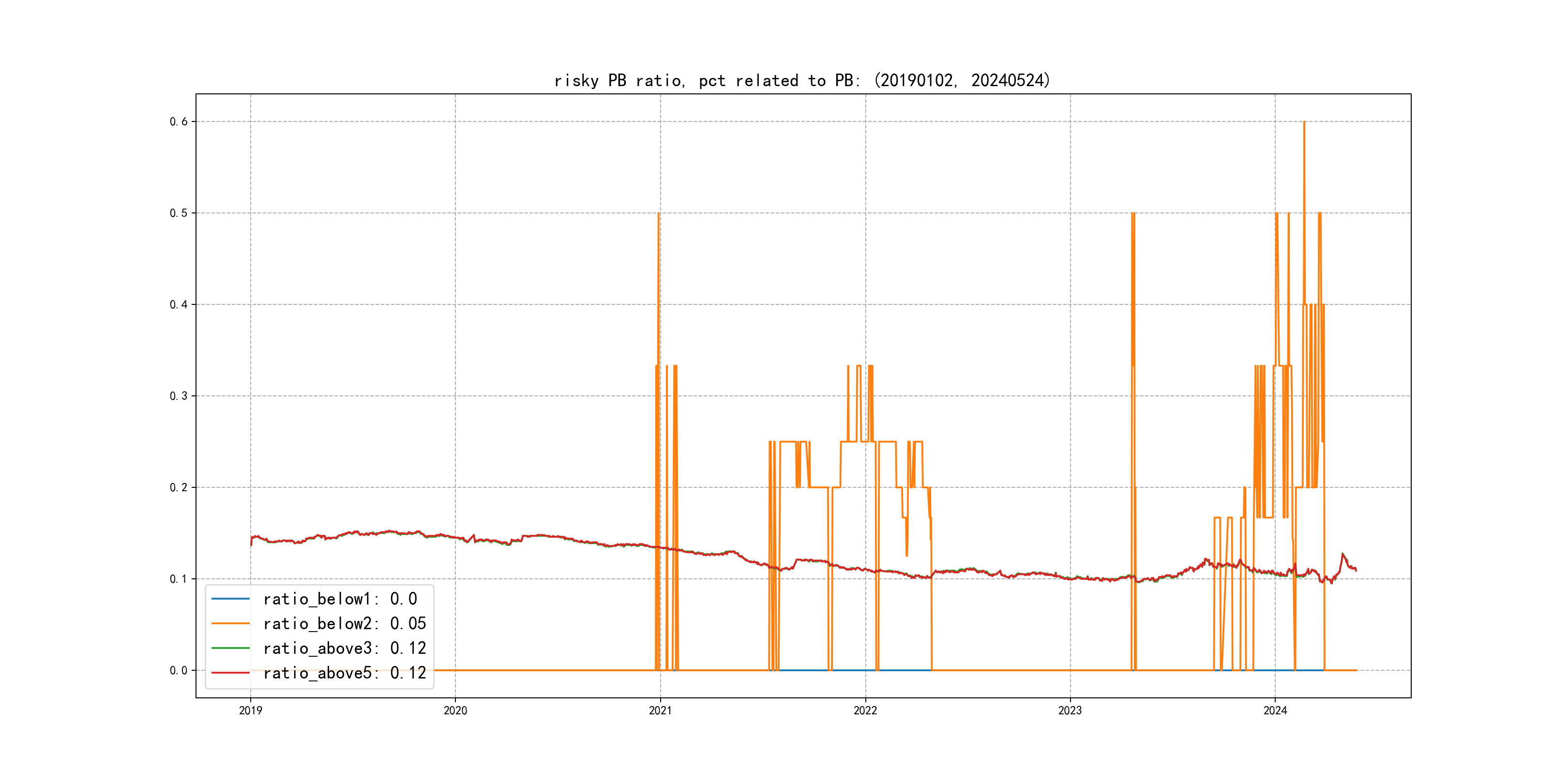Click the 2019 x-axis tick label
This screenshot has width=1568, height=784.
tap(250, 710)
